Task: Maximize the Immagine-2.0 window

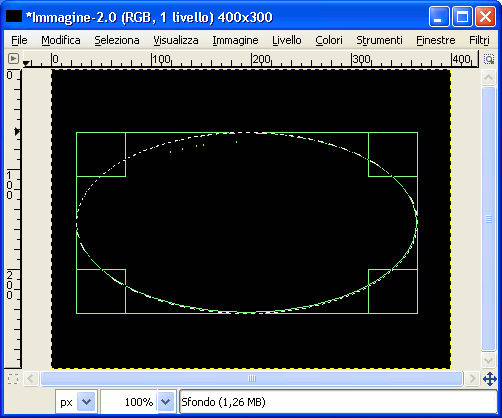Action: point(462,17)
